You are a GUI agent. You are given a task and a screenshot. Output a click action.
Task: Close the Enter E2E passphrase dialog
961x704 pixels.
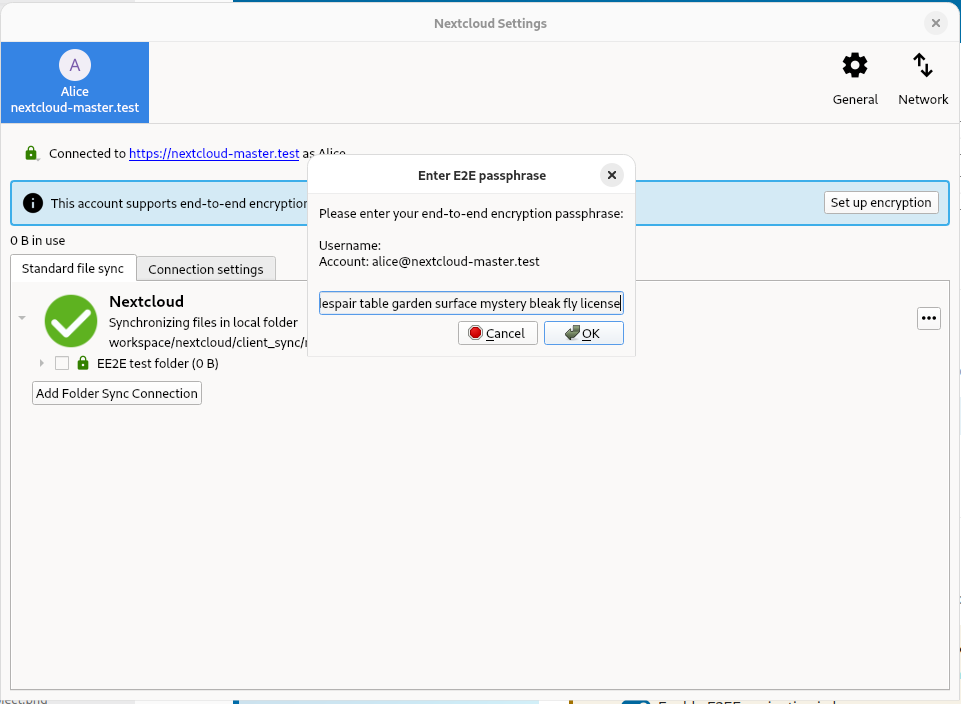(612, 175)
